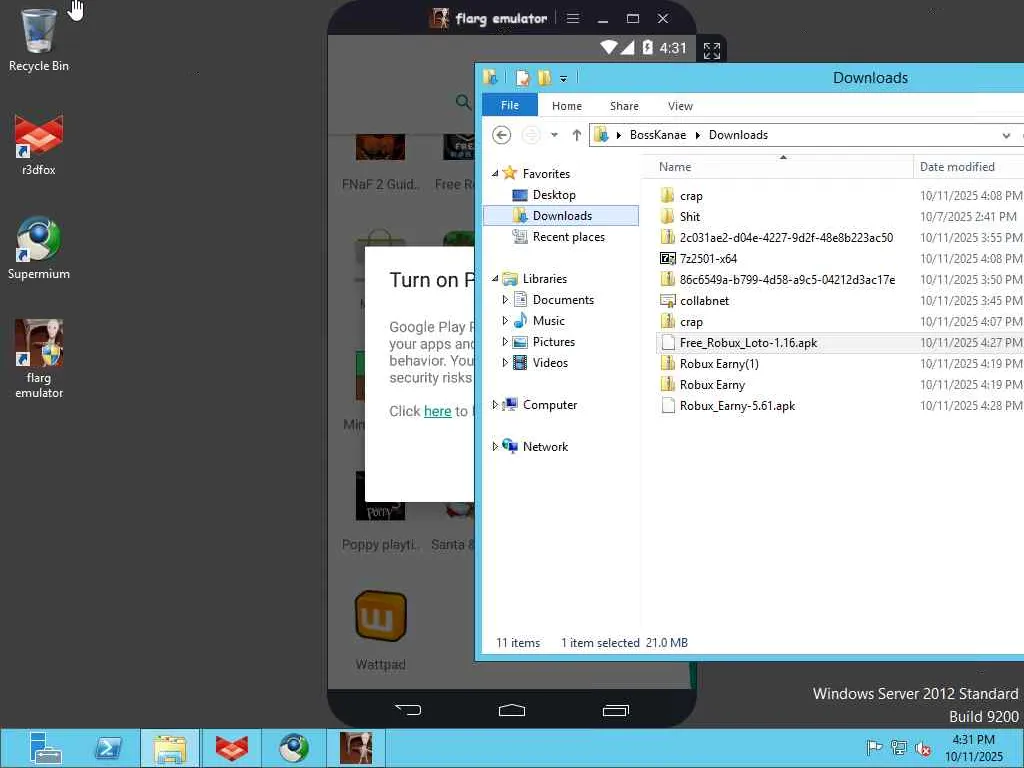Click the New folder quick access icon
The width and height of the screenshot is (1024, 768).
545,78
